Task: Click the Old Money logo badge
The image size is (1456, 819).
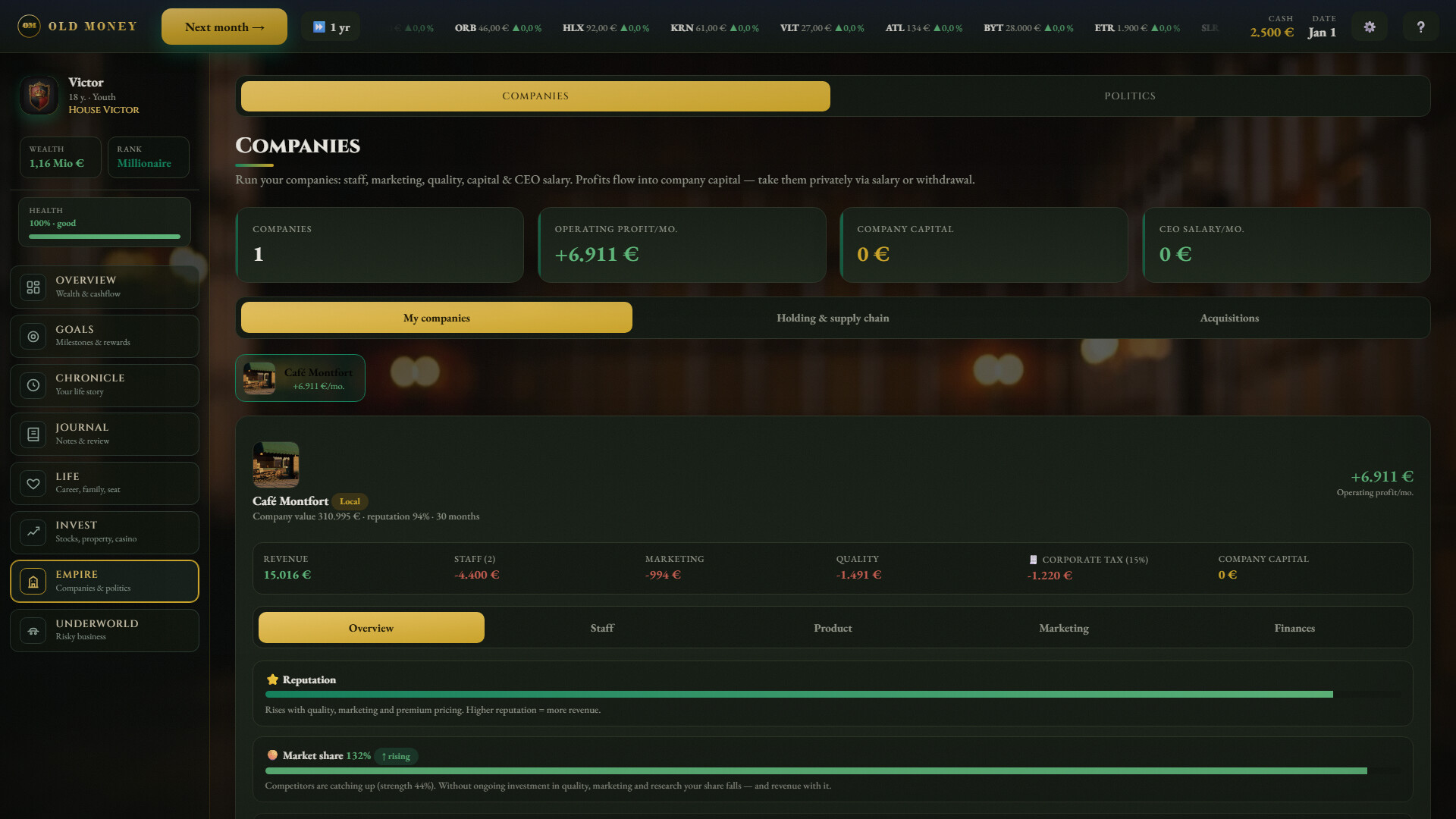Action: click(29, 27)
